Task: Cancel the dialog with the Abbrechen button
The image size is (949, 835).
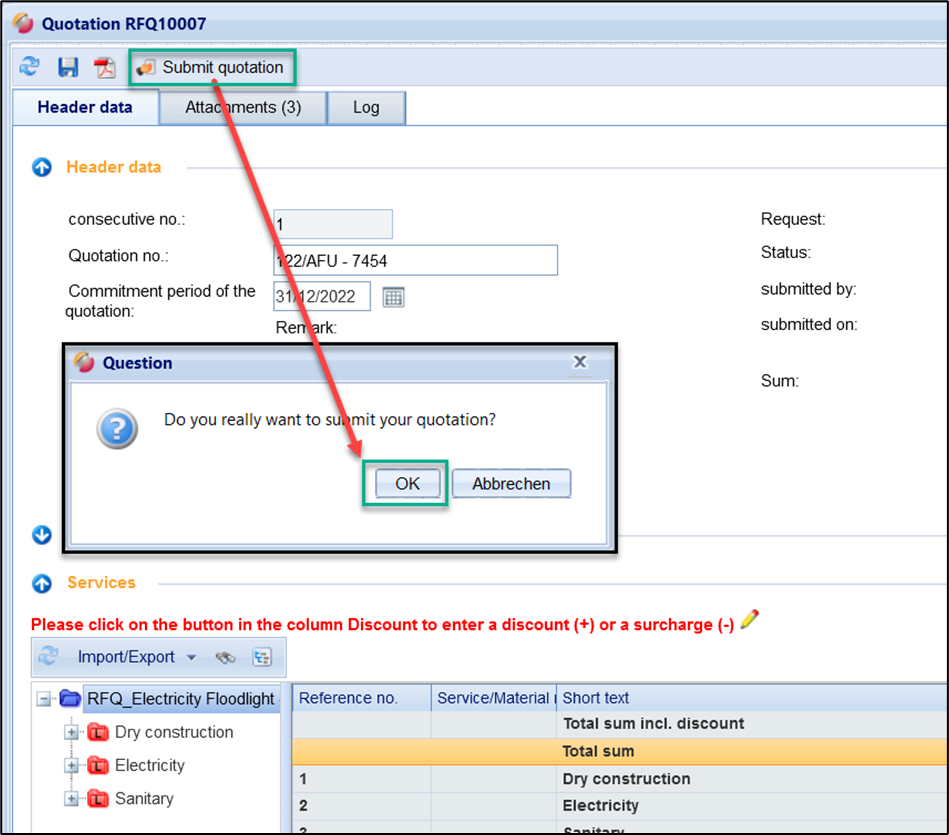Action: (x=511, y=484)
